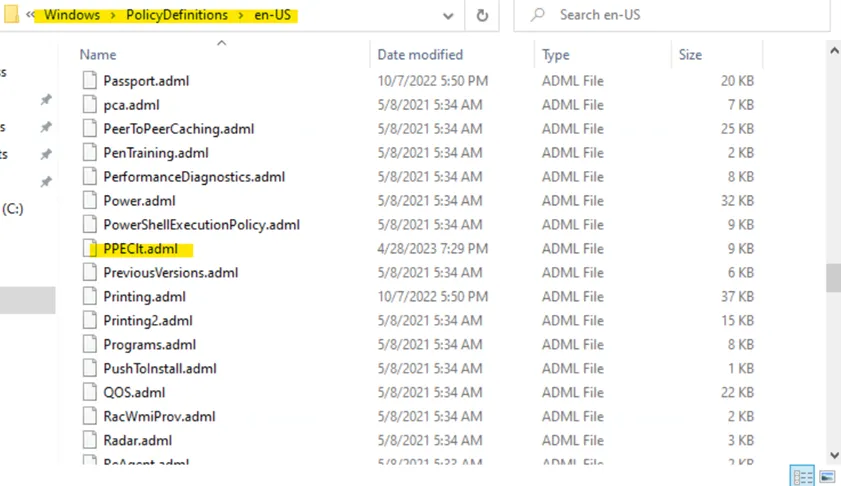Expand the Windows breadcrumb subfolder arrow
Viewport: 841px width, 486px height.
113,16
